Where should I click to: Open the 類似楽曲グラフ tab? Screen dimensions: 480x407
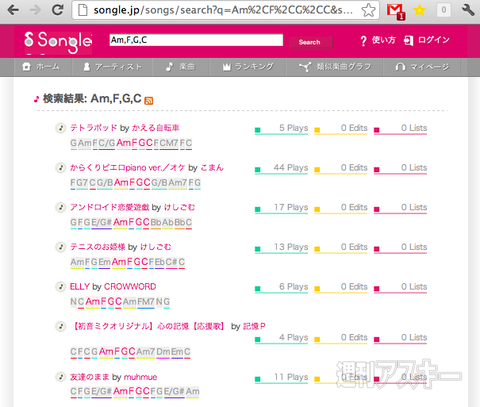pos(335,67)
